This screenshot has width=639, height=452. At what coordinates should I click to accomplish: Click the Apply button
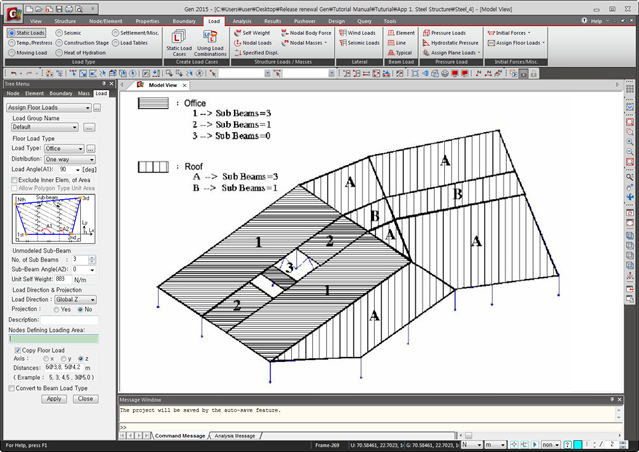tap(54, 399)
